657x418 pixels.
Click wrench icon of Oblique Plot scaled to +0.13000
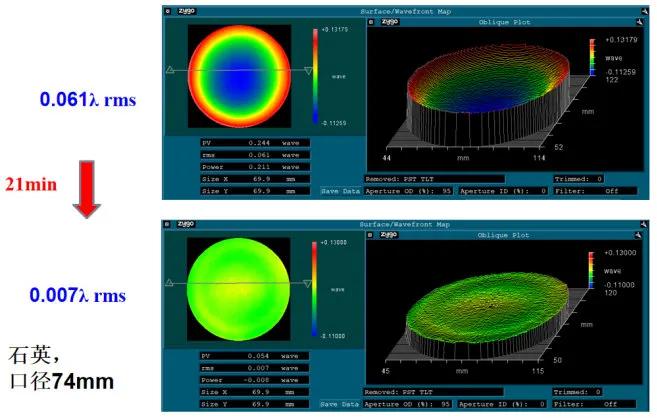pyautogui.click(x=638, y=235)
